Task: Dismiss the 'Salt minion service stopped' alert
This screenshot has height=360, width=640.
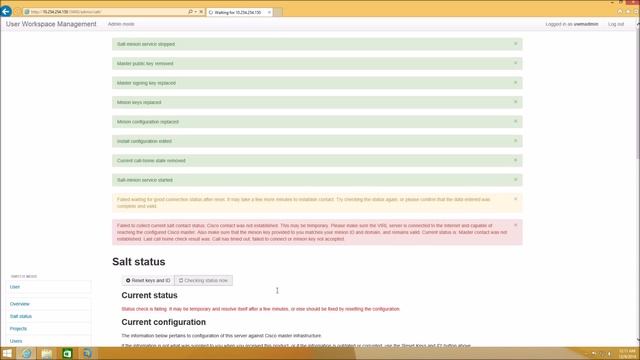Action: point(516,44)
